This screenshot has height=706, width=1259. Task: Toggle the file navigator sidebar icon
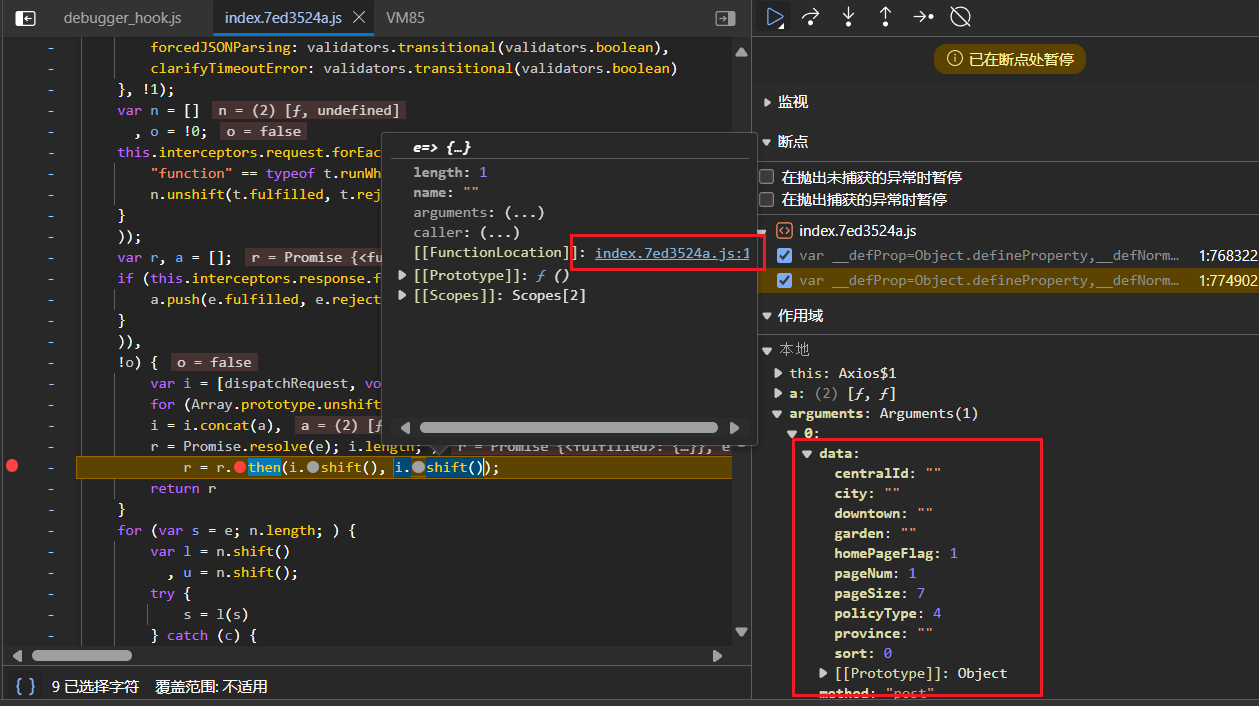26,18
